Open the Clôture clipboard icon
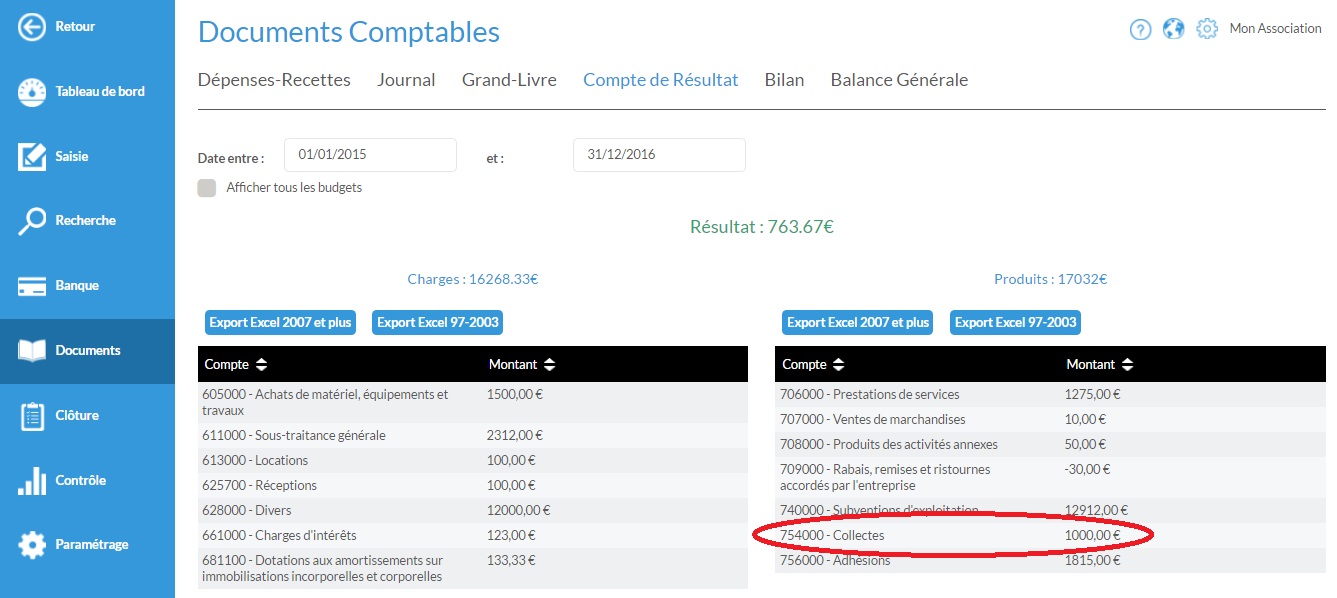1337x598 pixels. point(32,416)
